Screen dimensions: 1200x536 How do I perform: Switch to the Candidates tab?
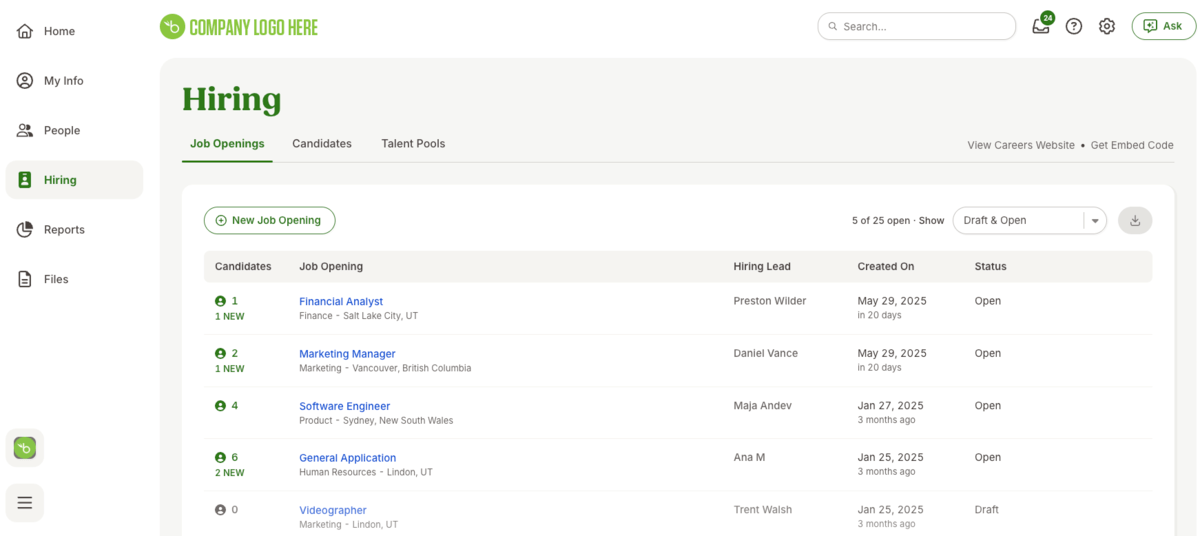[x=322, y=144]
